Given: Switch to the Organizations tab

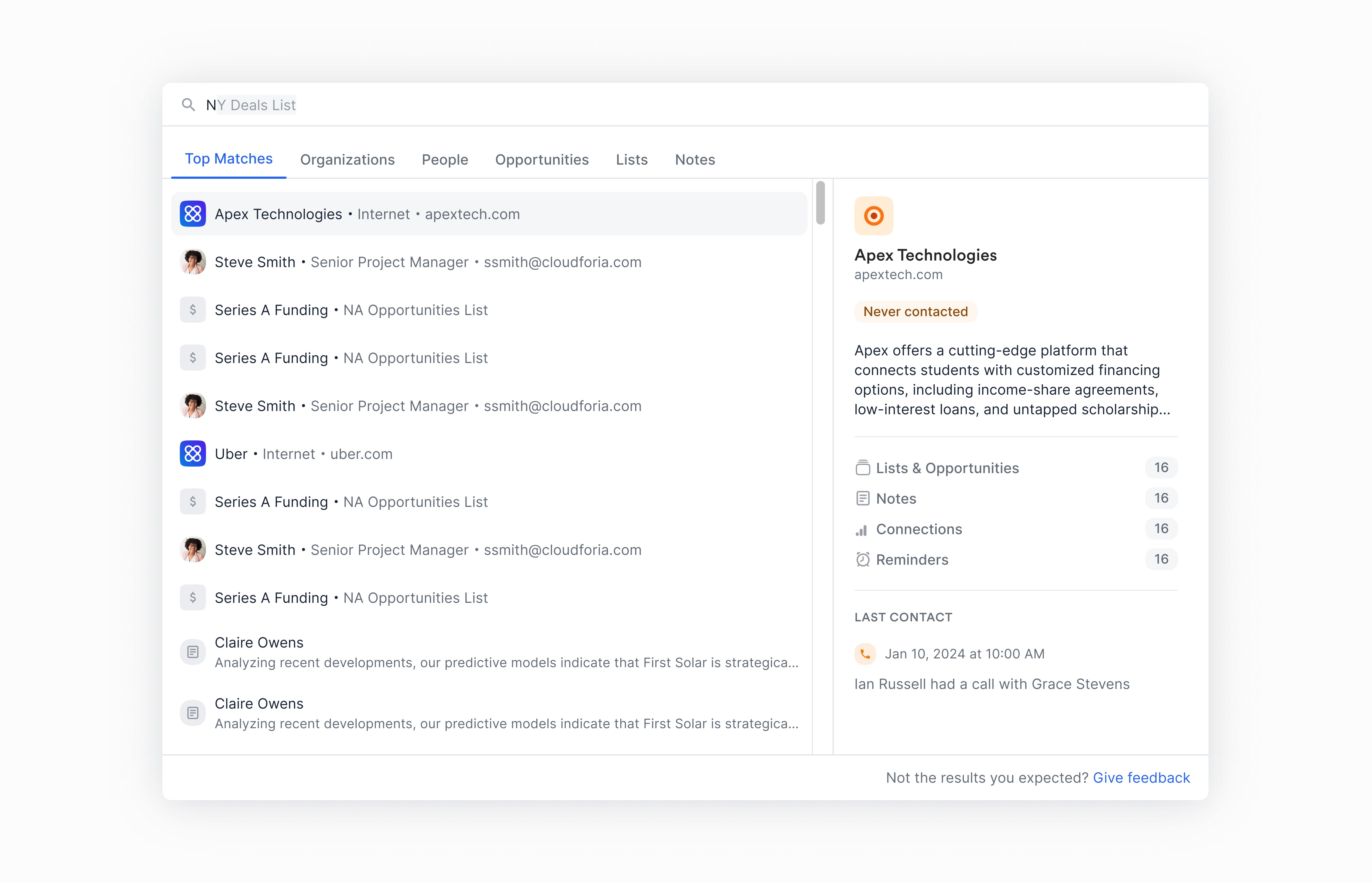Looking at the screenshot, I should coord(347,159).
